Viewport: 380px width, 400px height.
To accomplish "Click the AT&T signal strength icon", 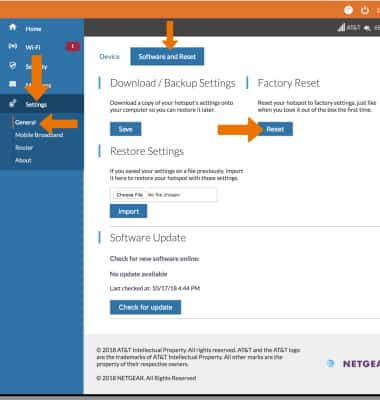I will pos(341,28).
